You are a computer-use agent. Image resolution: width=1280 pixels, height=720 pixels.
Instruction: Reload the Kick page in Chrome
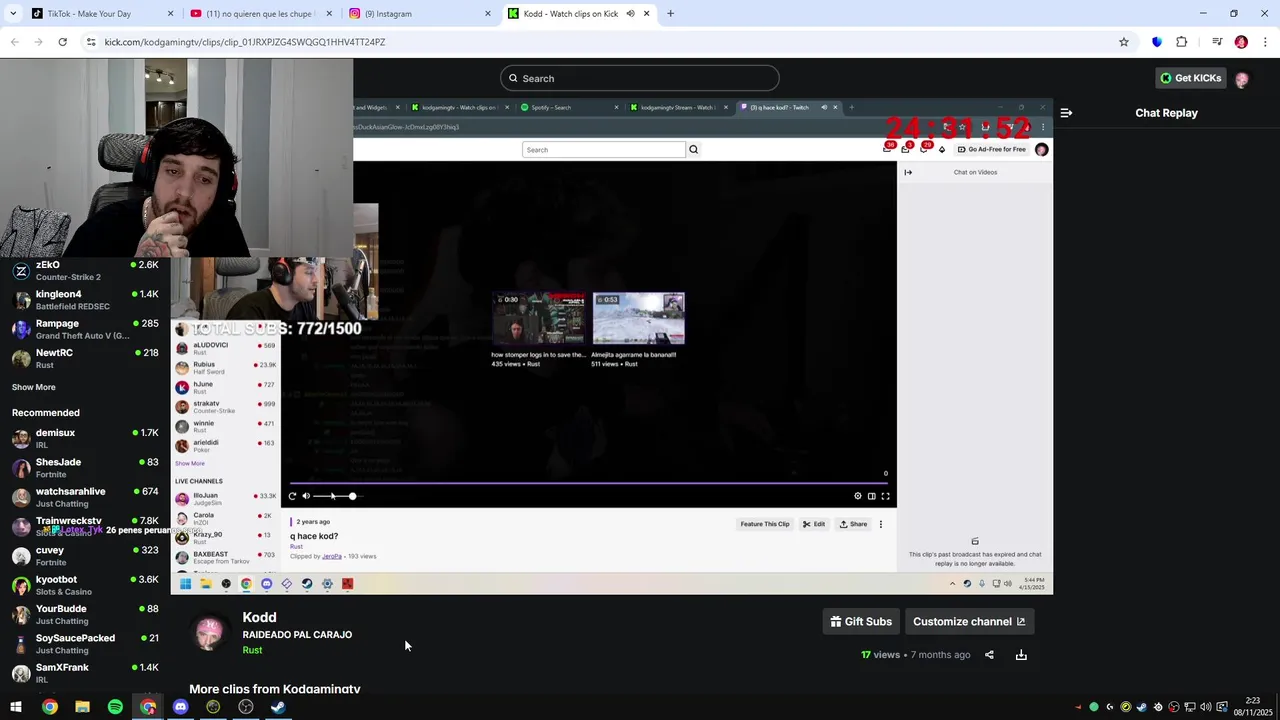[62, 42]
